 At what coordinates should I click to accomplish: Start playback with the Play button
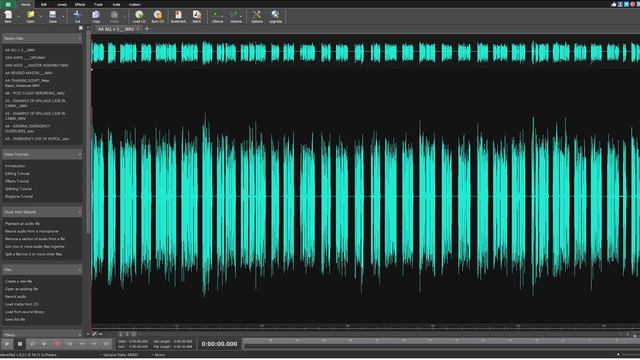click(x=7, y=344)
